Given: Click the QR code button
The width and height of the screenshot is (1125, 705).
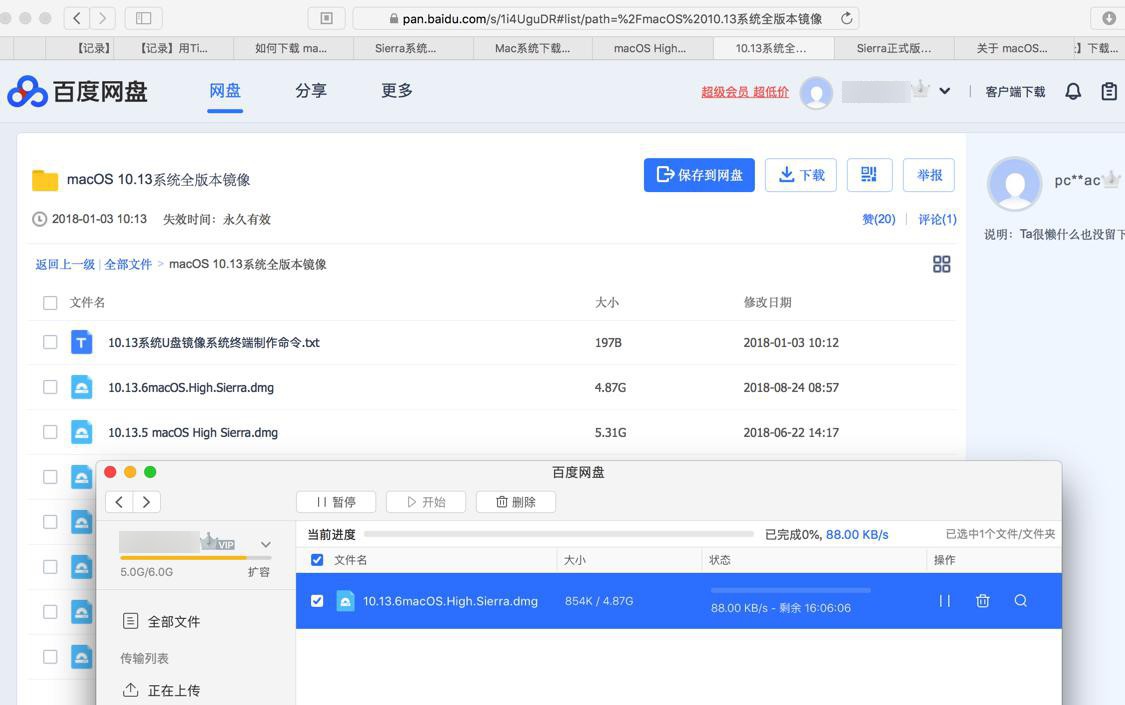Looking at the screenshot, I should pos(869,174).
